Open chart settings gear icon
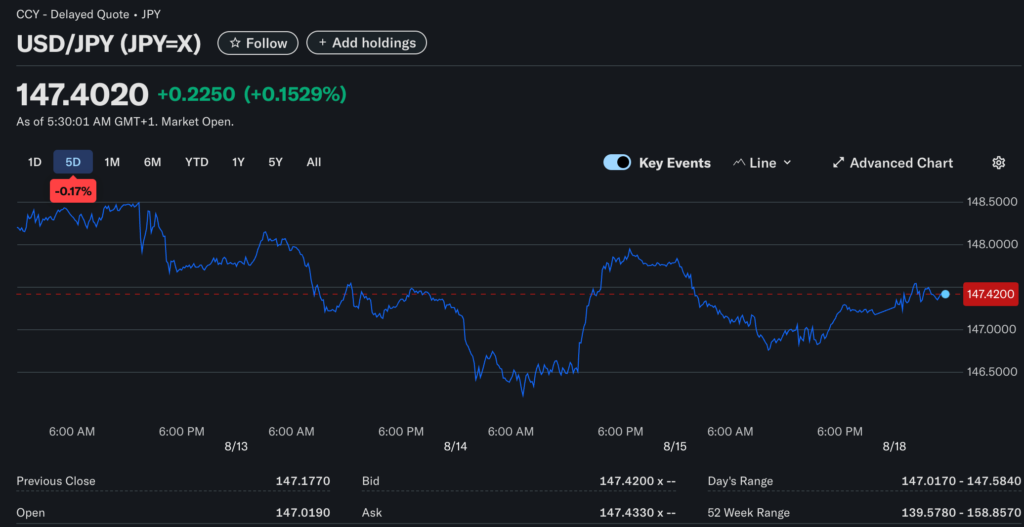The height and width of the screenshot is (527, 1024). pos(998,163)
